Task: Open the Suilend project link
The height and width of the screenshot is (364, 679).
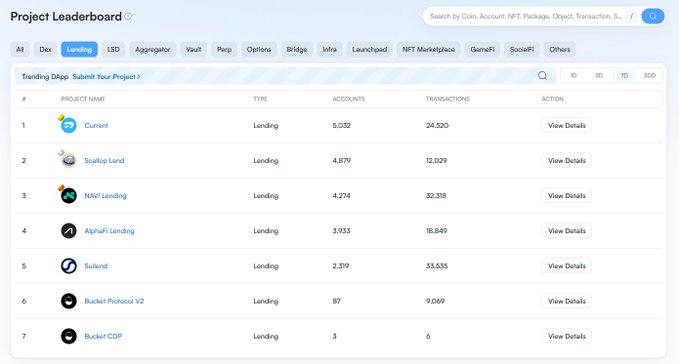Action: coord(96,266)
